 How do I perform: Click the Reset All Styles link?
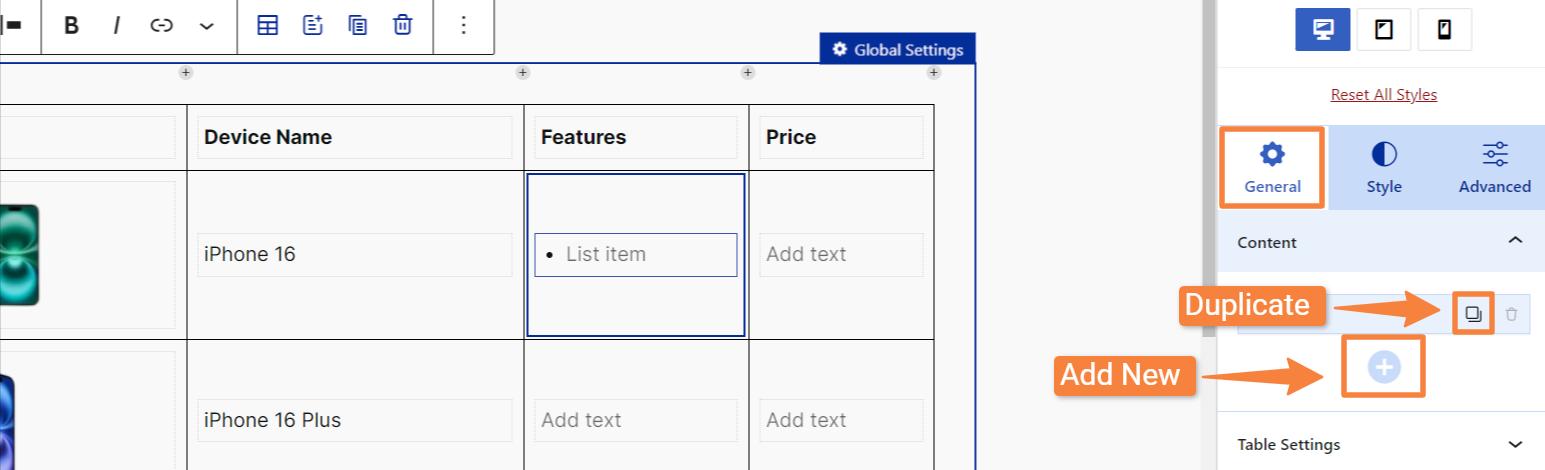pos(1383,95)
